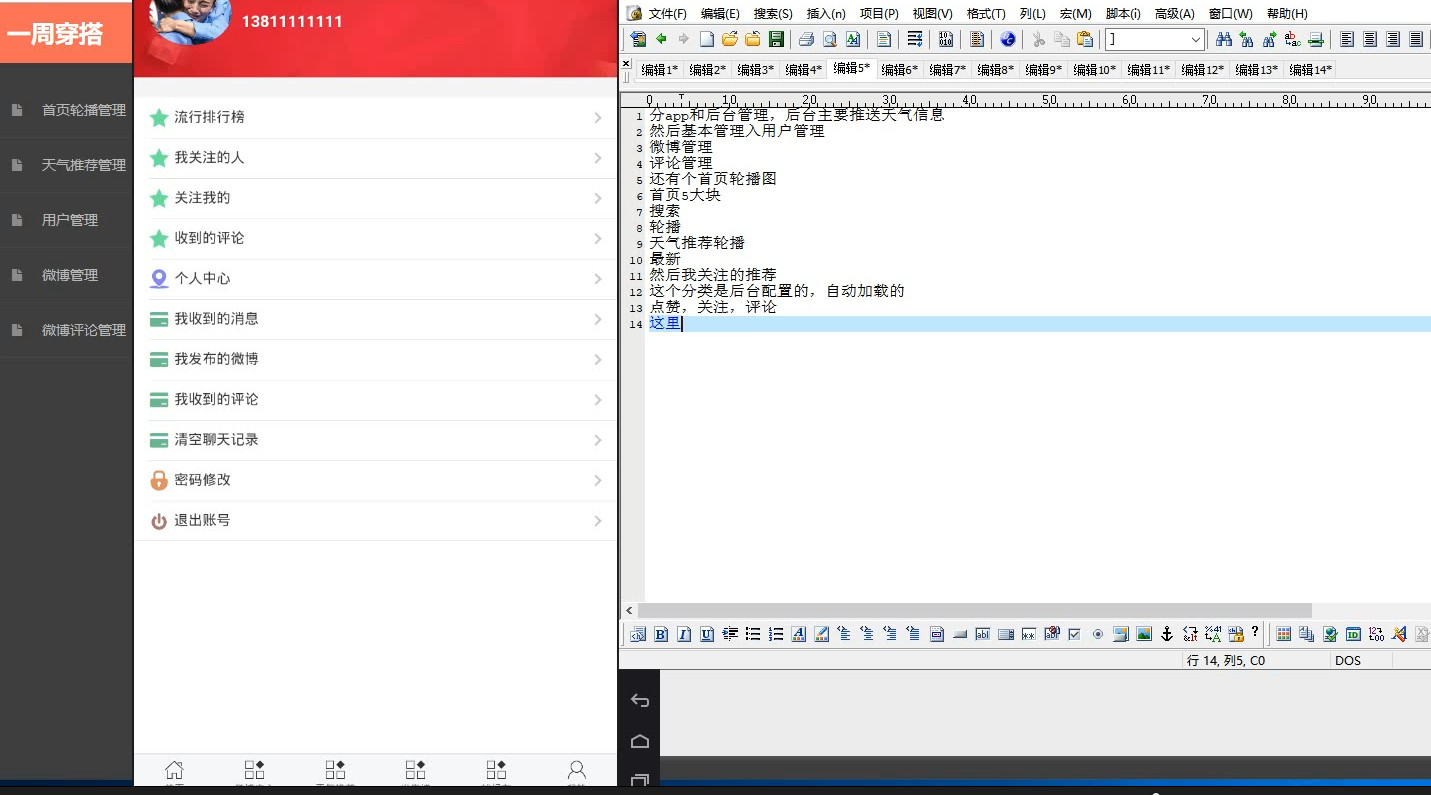The image size is (1431, 795).
Task: Open 我收到的评论 list item
Action: point(376,399)
